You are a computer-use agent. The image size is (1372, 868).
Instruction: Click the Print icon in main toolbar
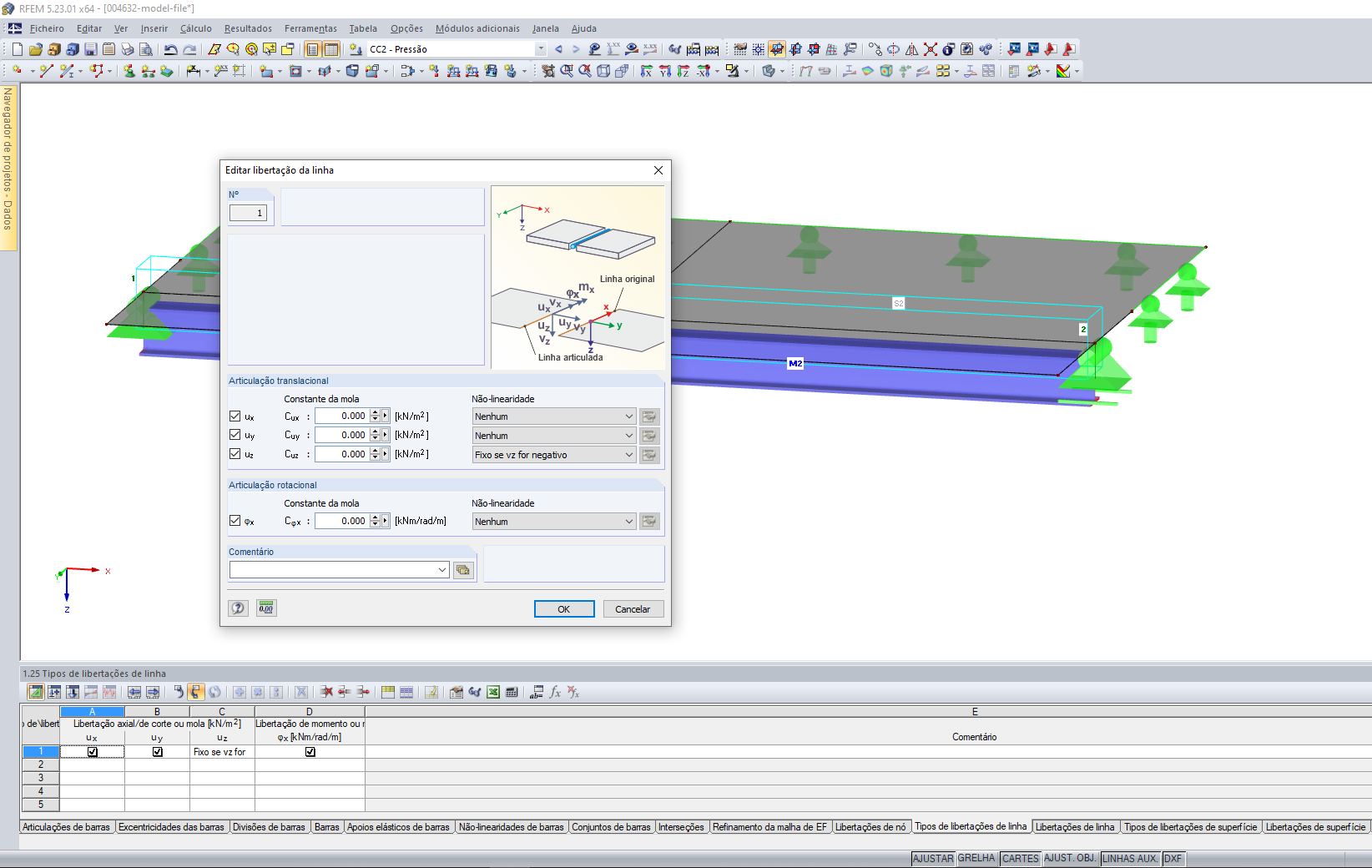128,49
